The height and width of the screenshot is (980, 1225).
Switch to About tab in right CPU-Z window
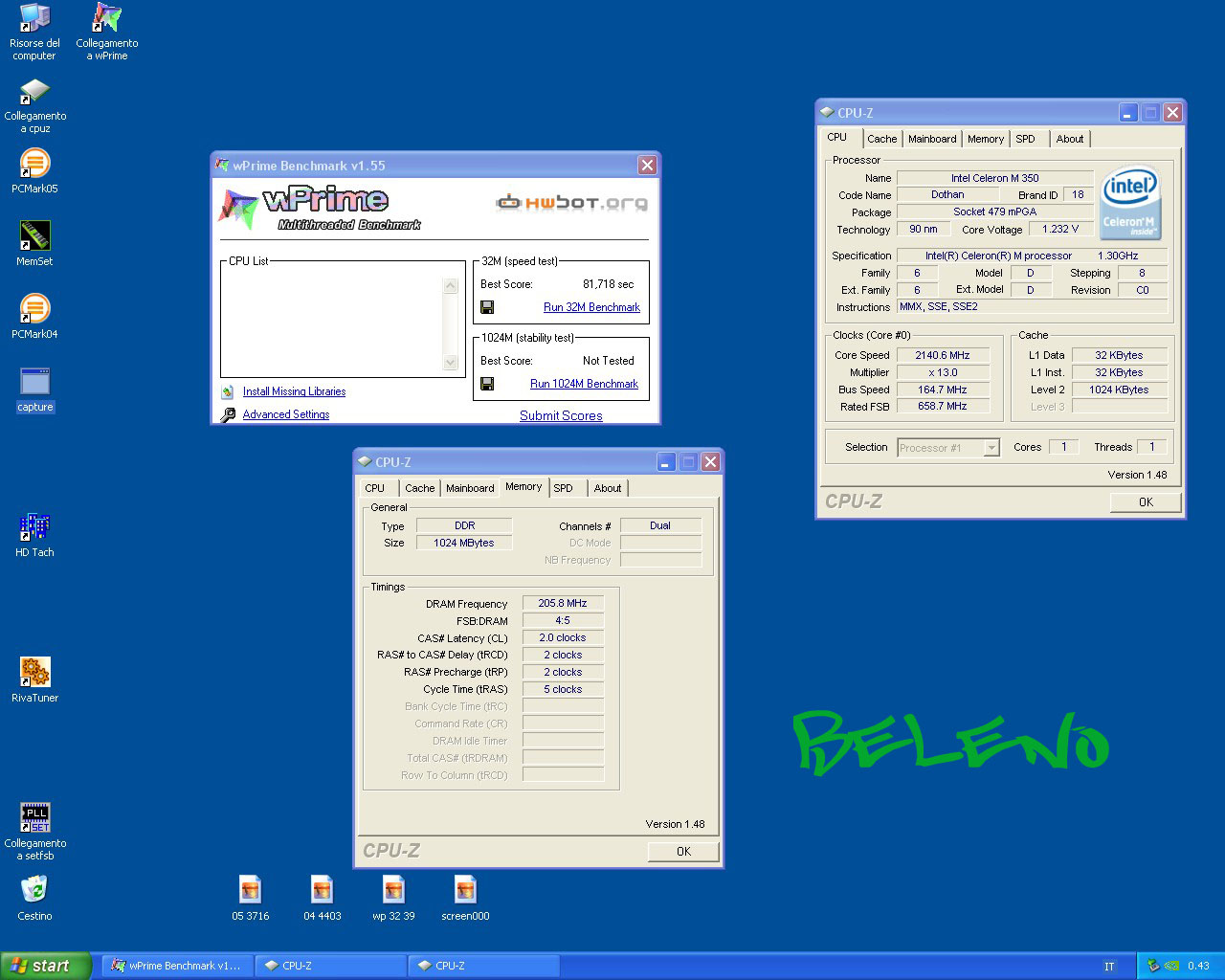[1070, 139]
